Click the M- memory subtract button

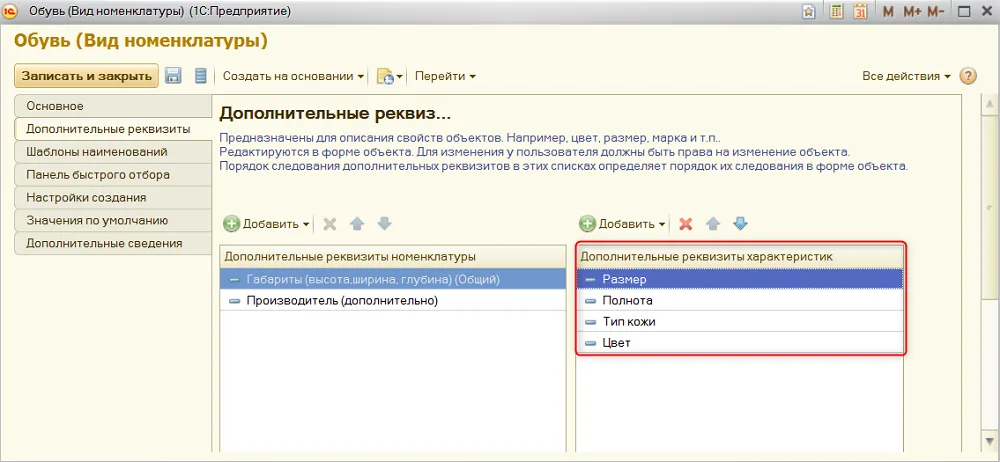(x=937, y=11)
